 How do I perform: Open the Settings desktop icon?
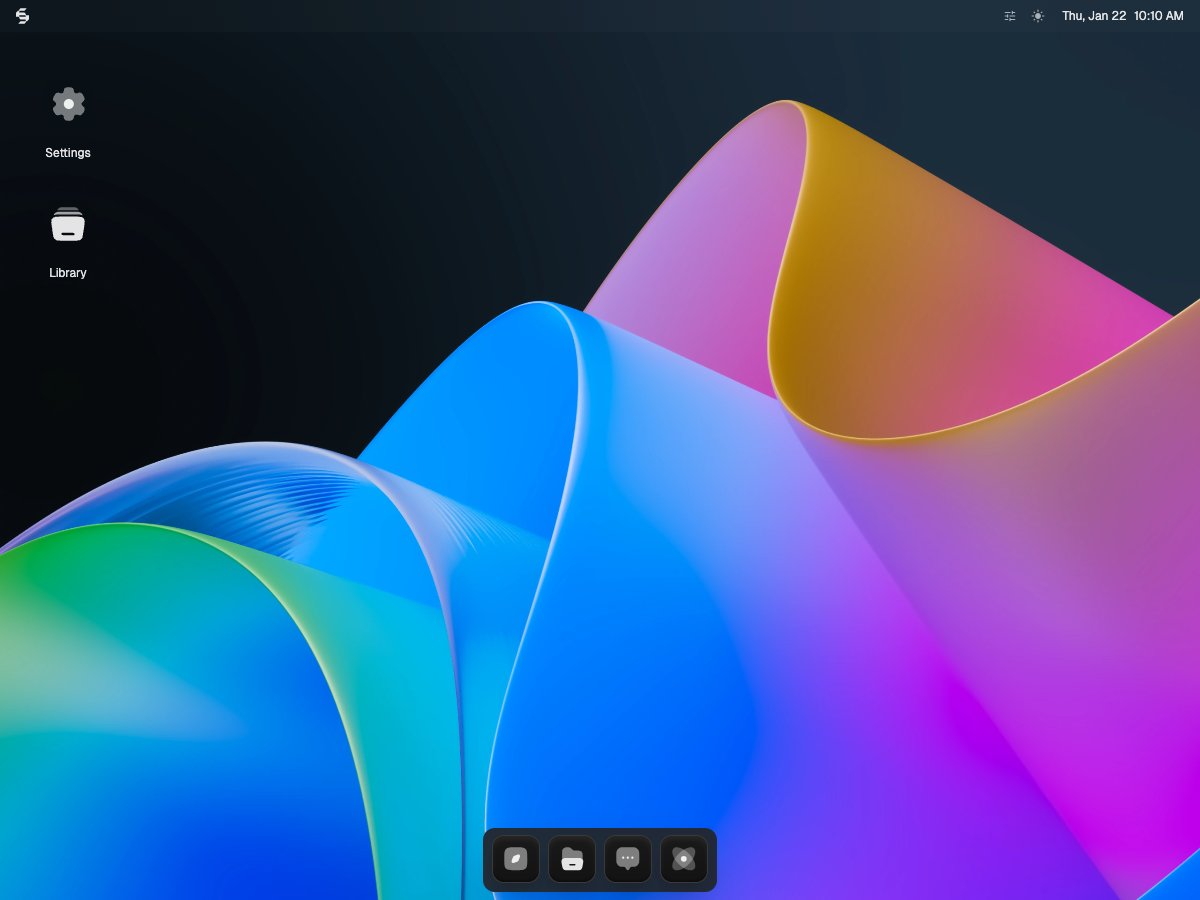coord(68,104)
